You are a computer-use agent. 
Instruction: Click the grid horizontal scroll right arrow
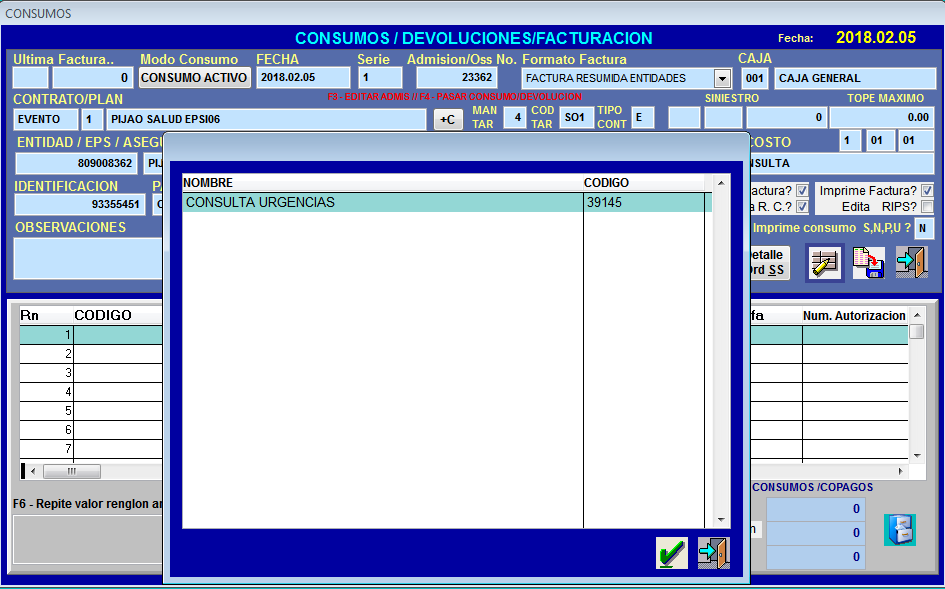[901, 471]
